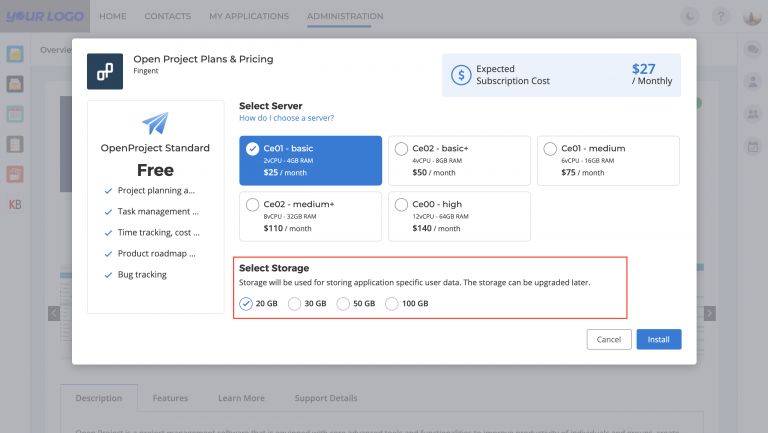Screen dimensions: 768x433
Task: Click the 'Product roadmap ...' feature item
Action: 150,254
